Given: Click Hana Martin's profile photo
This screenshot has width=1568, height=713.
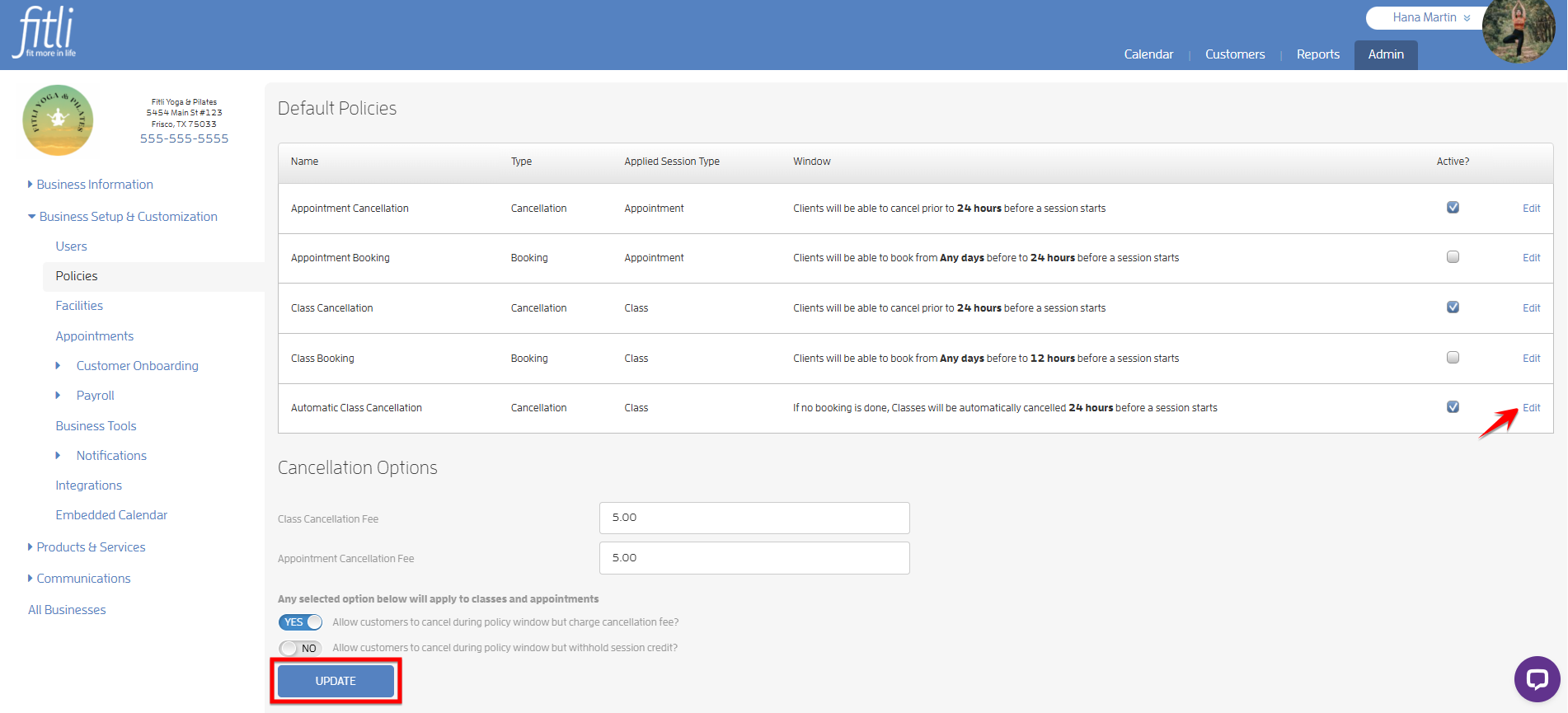Looking at the screenshot, I should [1519, 30].
